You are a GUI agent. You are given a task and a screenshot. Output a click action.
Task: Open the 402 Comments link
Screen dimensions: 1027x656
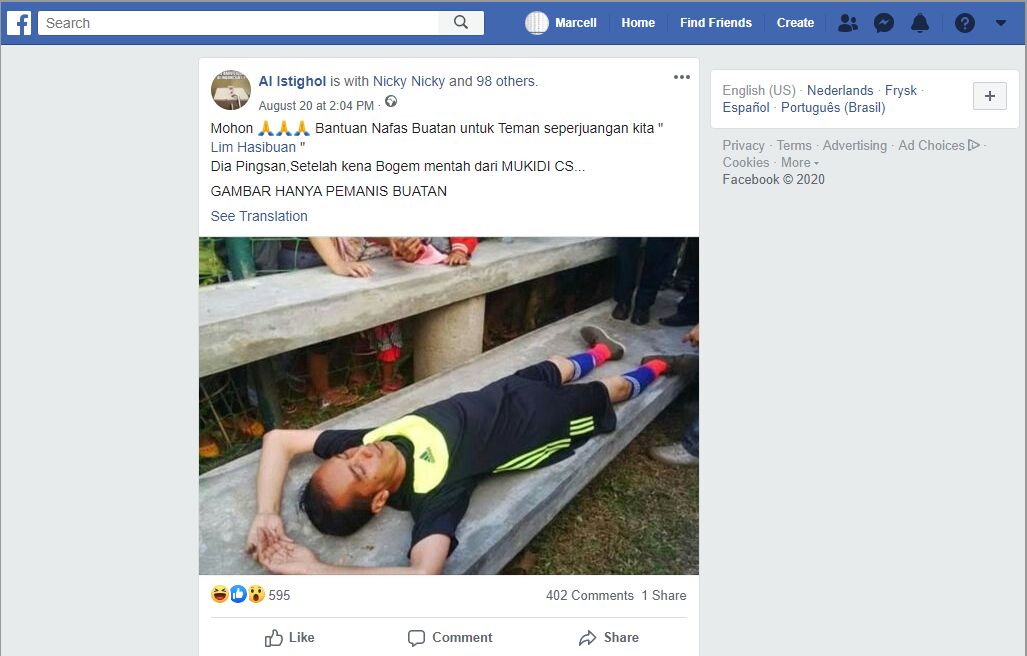pyautogui.click(x=589, y=595)
